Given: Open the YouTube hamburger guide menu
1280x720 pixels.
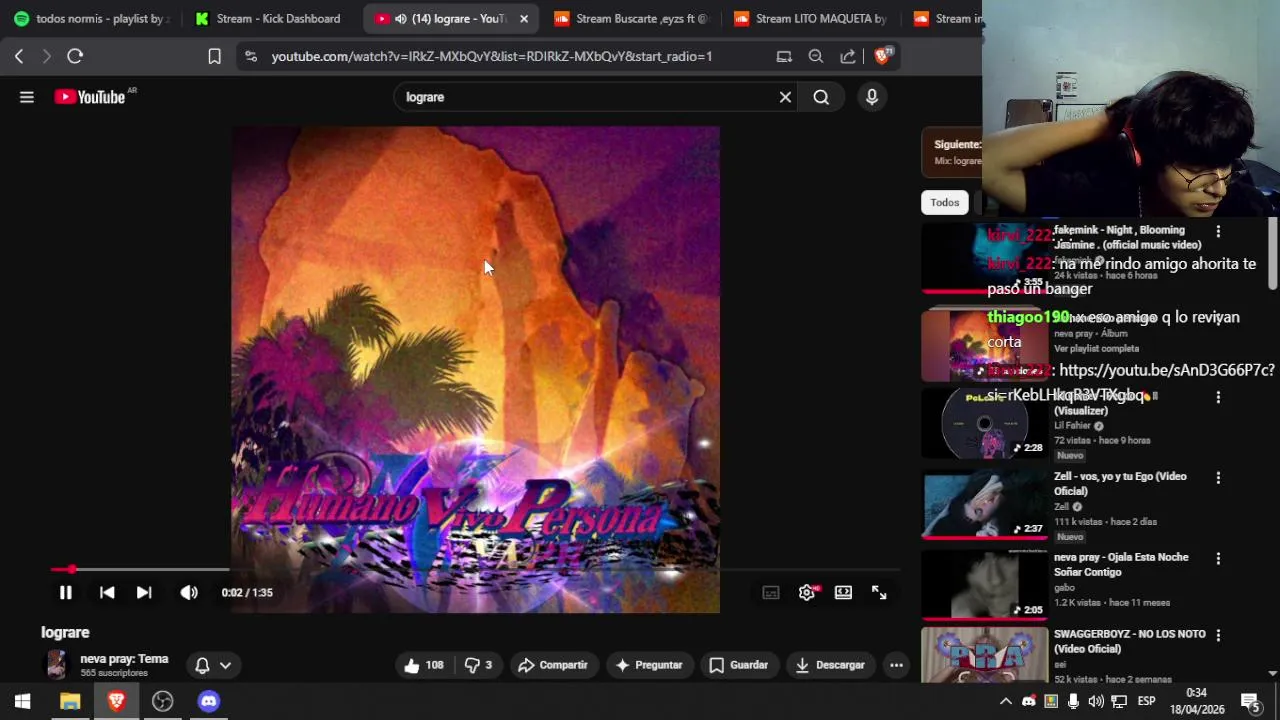Looking at the screenshot, I should [x=27, y=97].
